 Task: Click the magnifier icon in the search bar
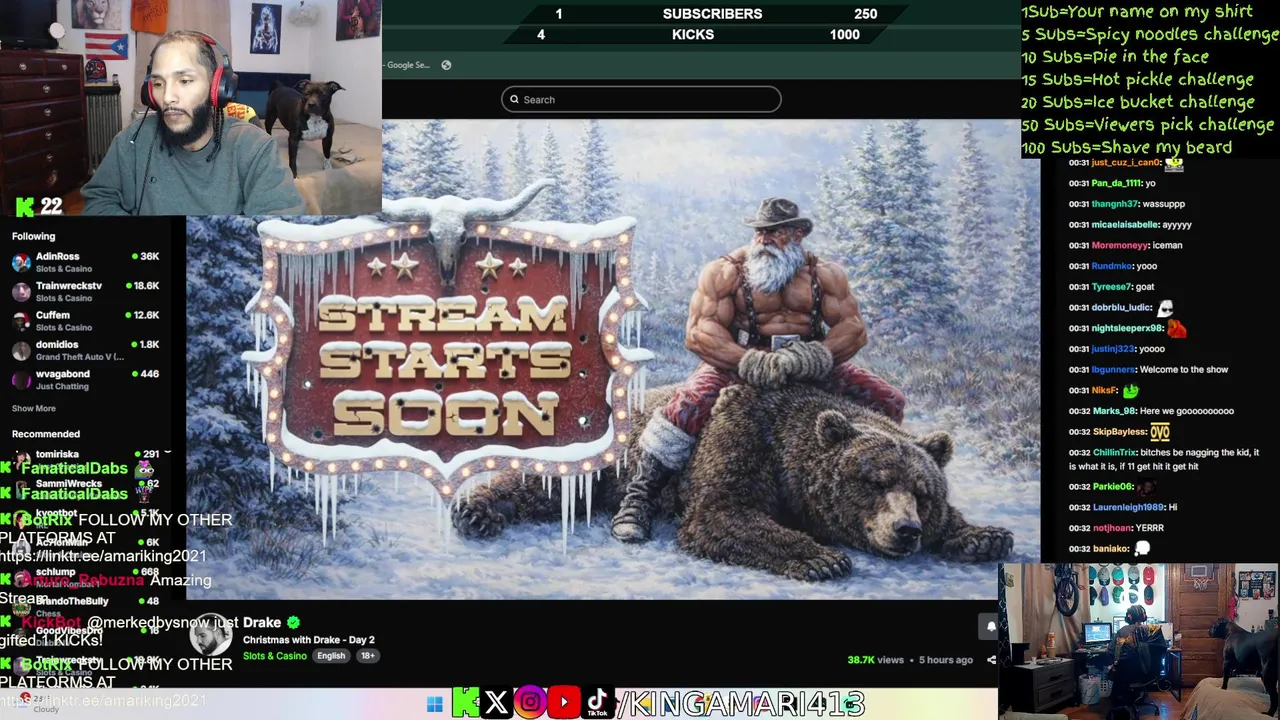[514, 99]
